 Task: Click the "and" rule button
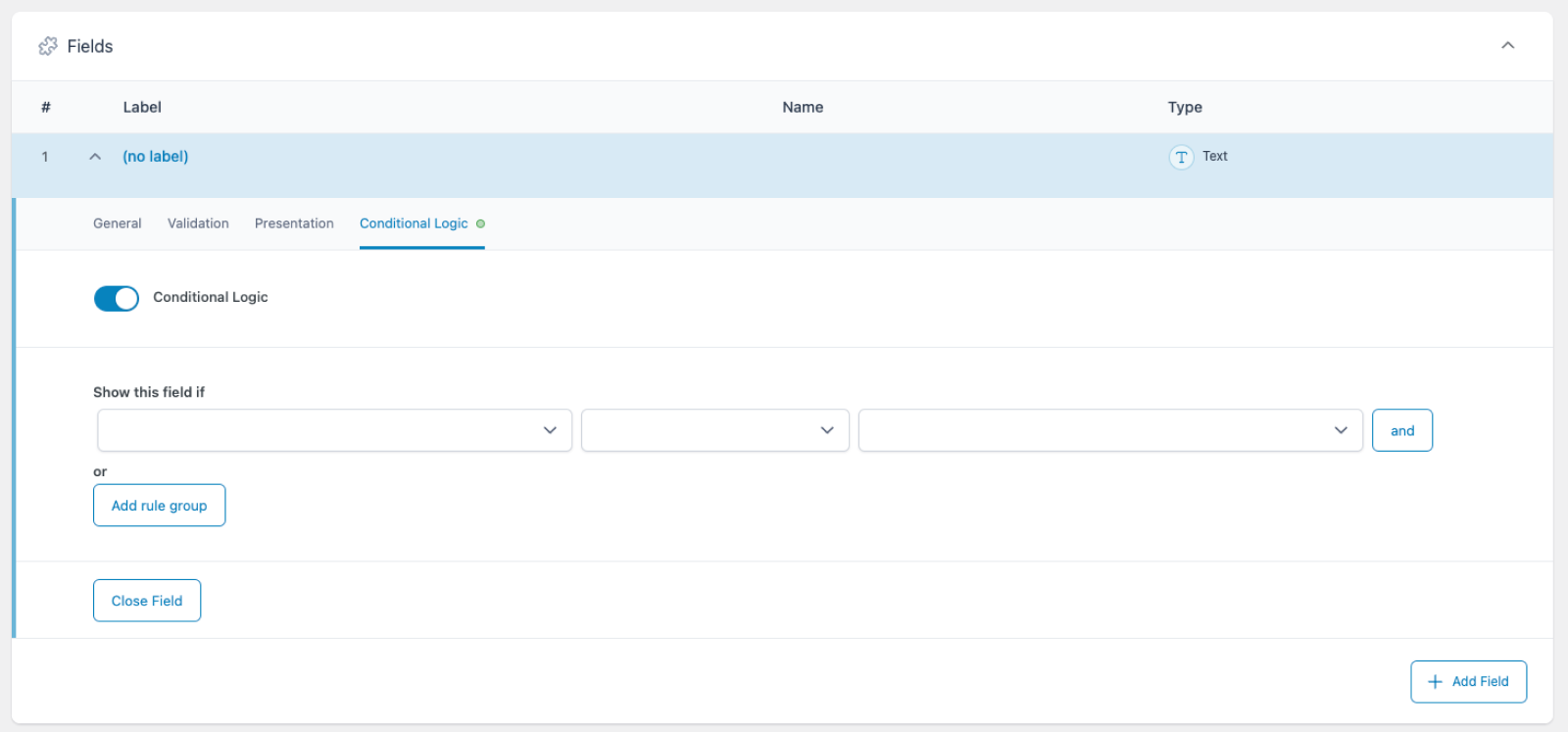pyautogui.click(x=1401, y=430)
